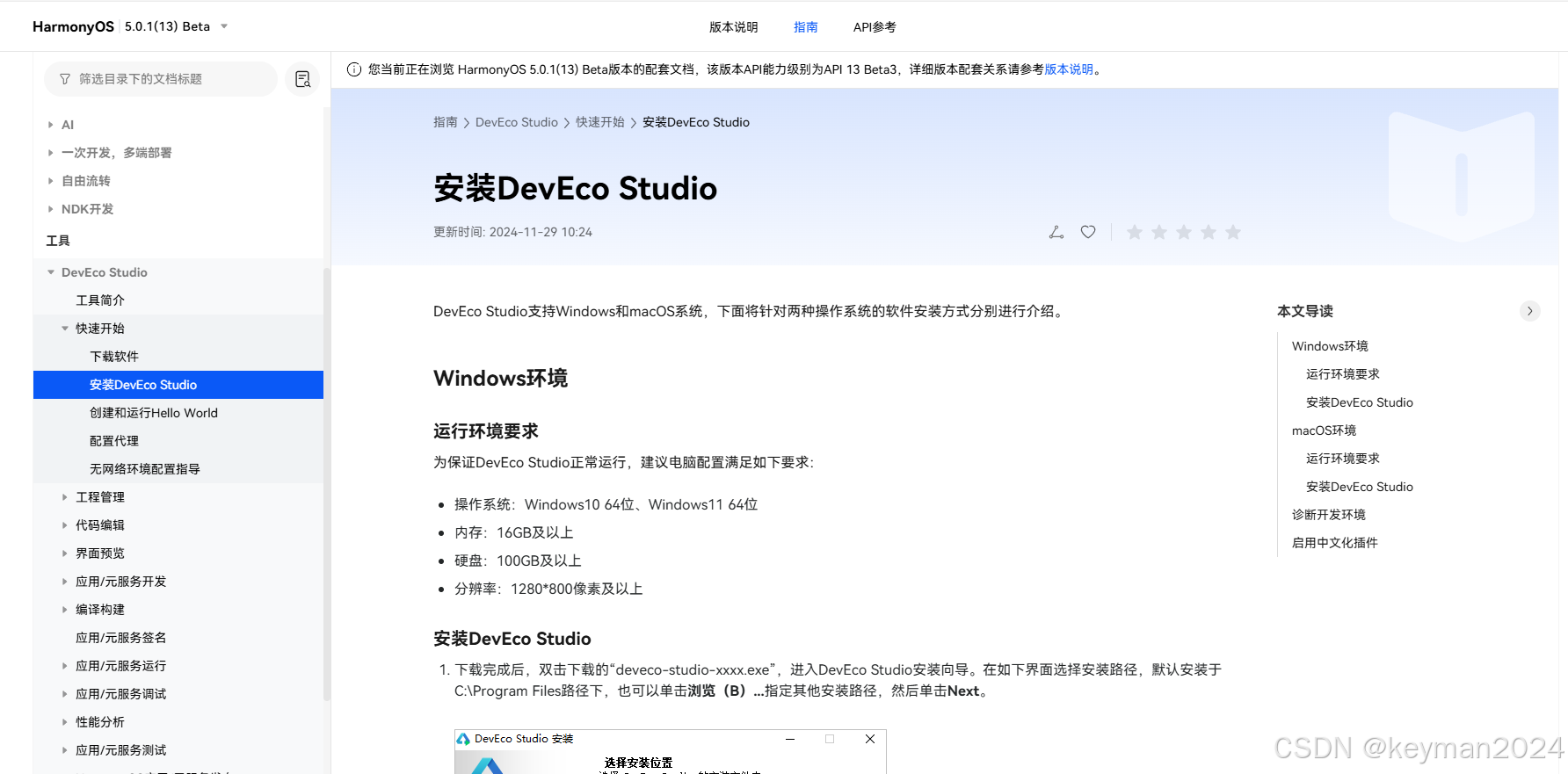Click the DevEco Studio installer screenshot image
This screenshot has height=774, width=1568.
pos(671,751)
